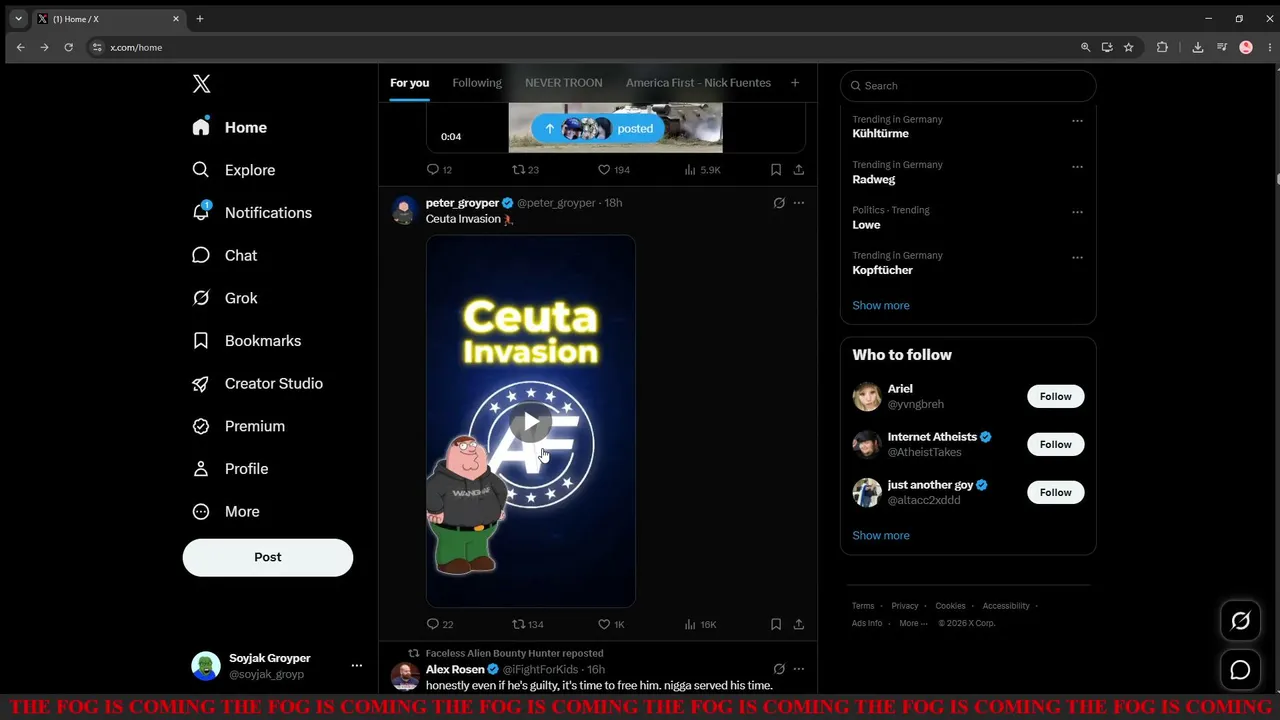Show more trending topics
This screenshot has width=1280, height=720.
click(x=880, y=305)
